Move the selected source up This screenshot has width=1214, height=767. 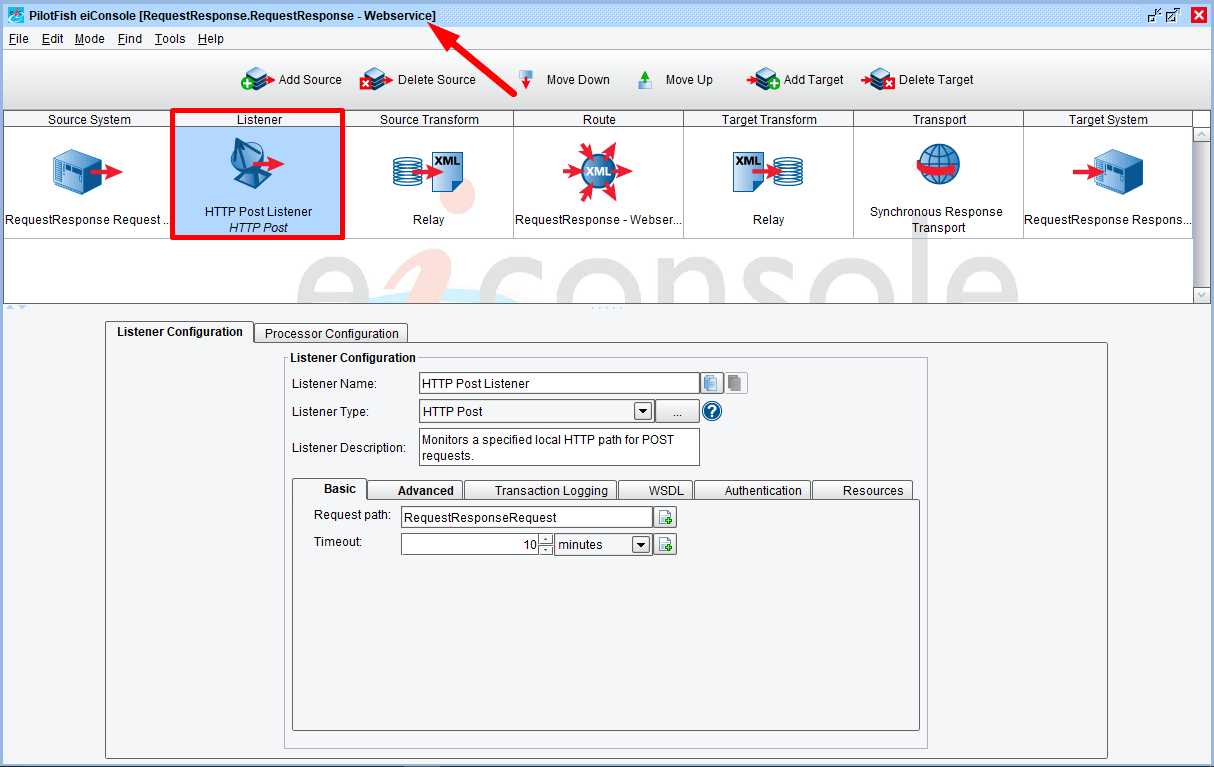(675, 80)
